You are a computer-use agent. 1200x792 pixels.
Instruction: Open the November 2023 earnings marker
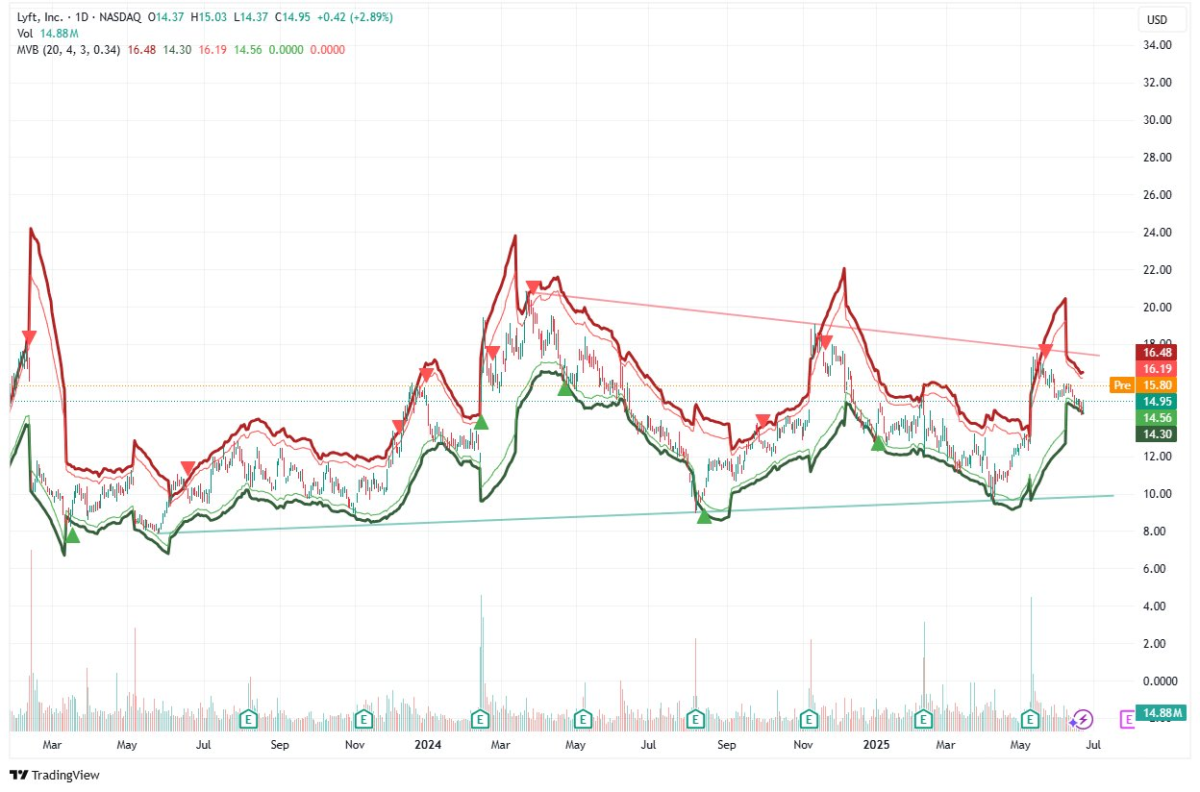(365, 718)
